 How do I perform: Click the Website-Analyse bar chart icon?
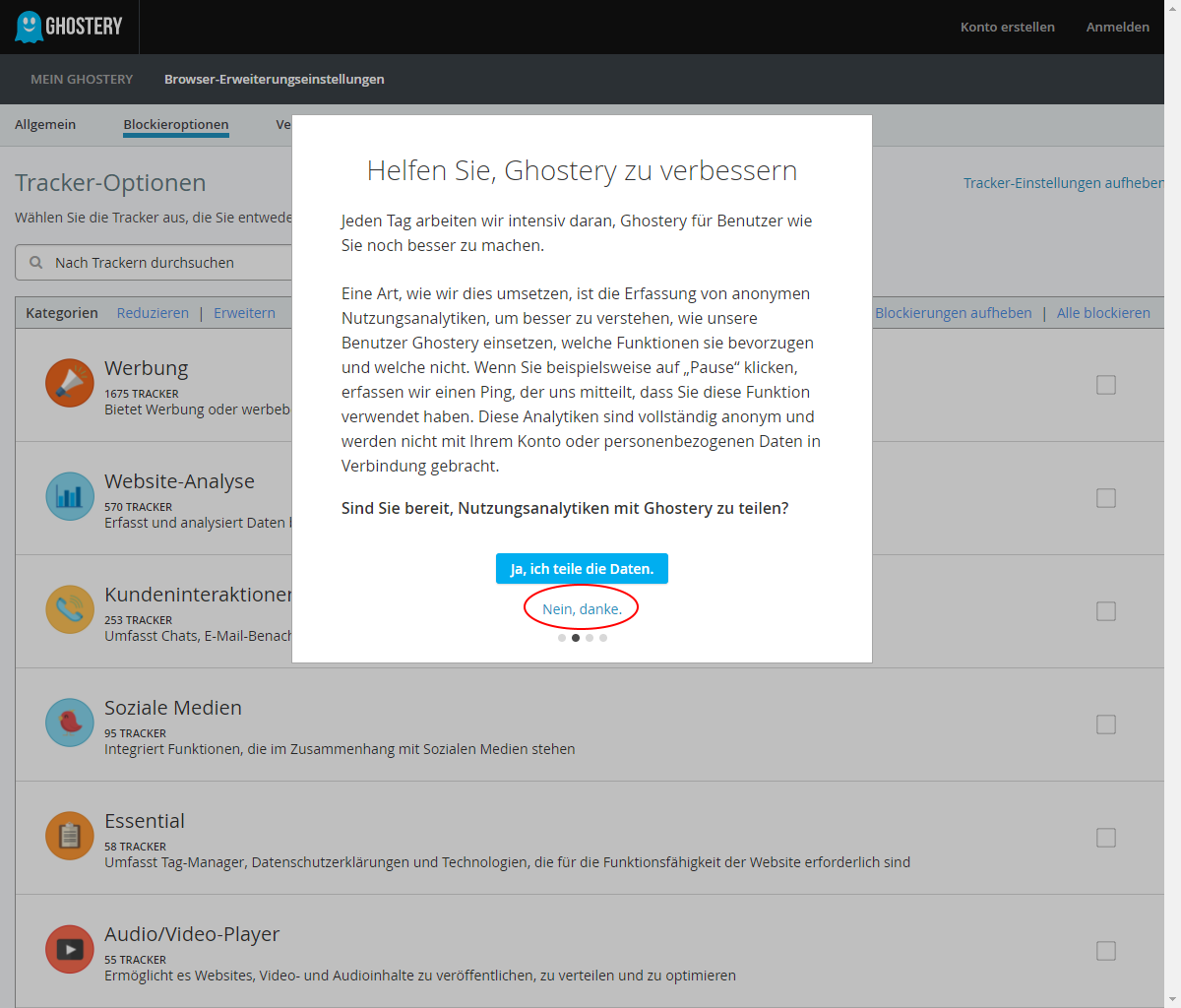(70, 496)
